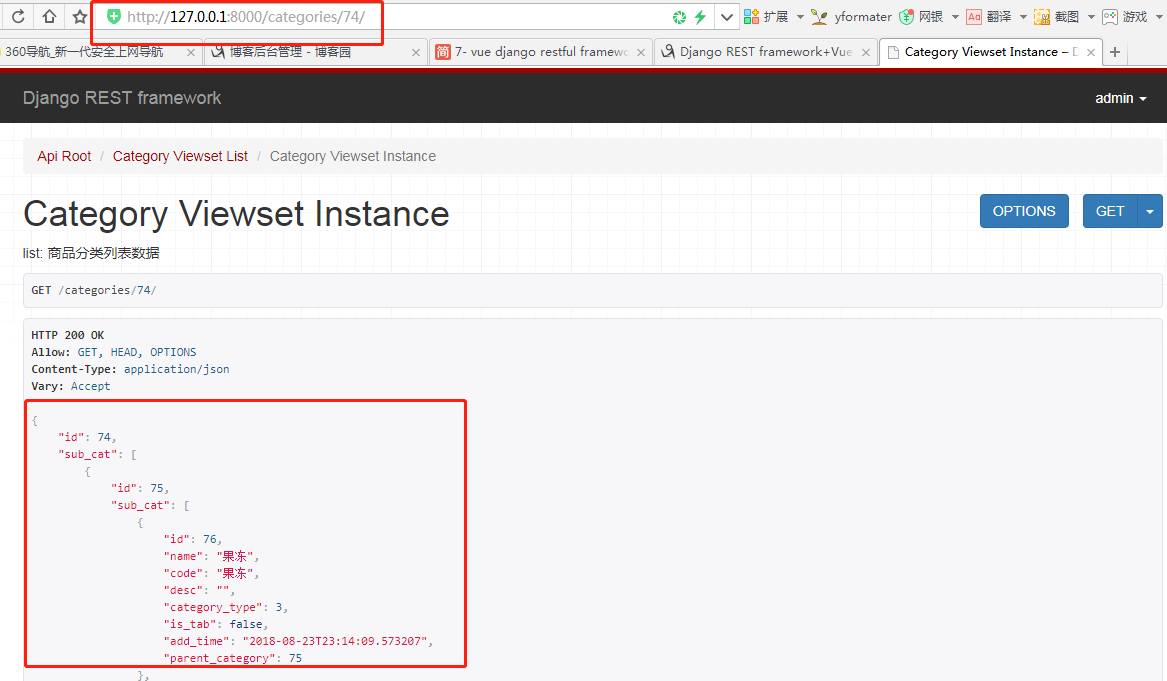The width and height of the screenshot is (1167, 681).
Task: Click the 'Vary: Accept' header line
Action: coord(71,386)
